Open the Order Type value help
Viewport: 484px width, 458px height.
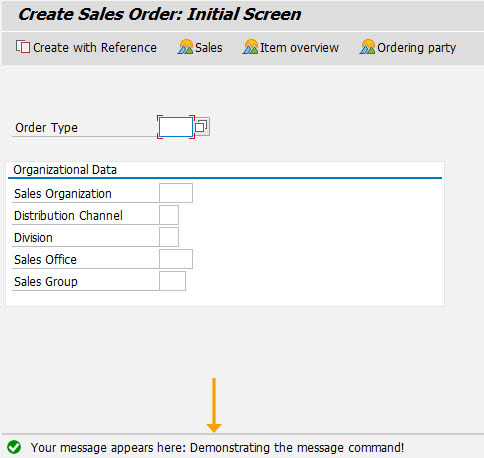202,127
